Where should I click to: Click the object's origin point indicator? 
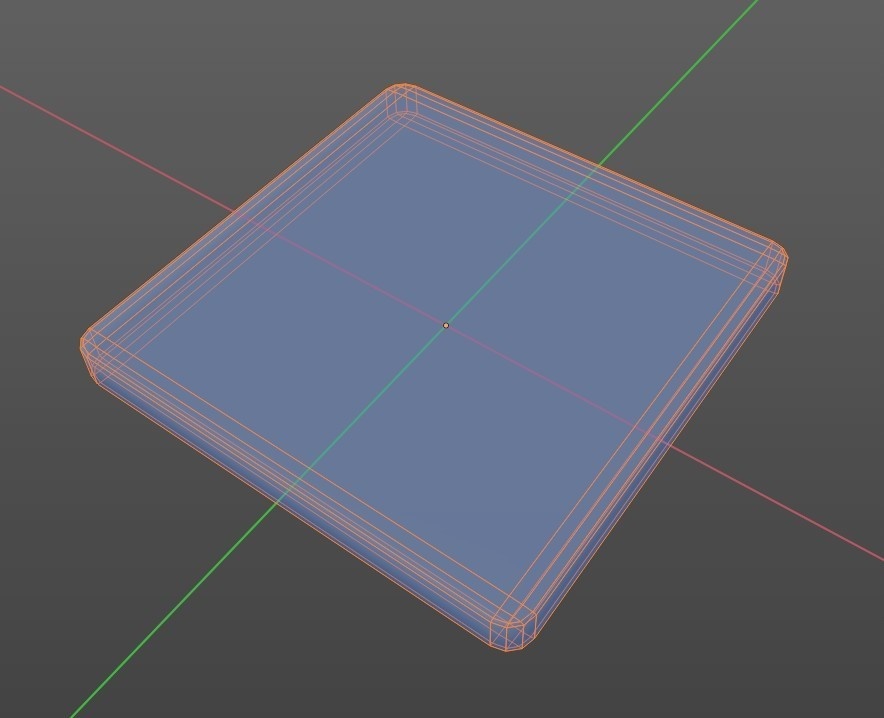pos(446,325)
